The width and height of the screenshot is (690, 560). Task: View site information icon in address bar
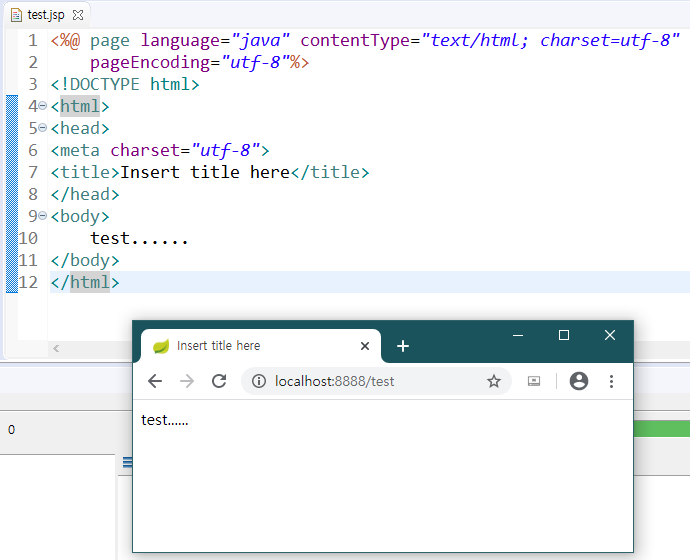coord(259,381)
